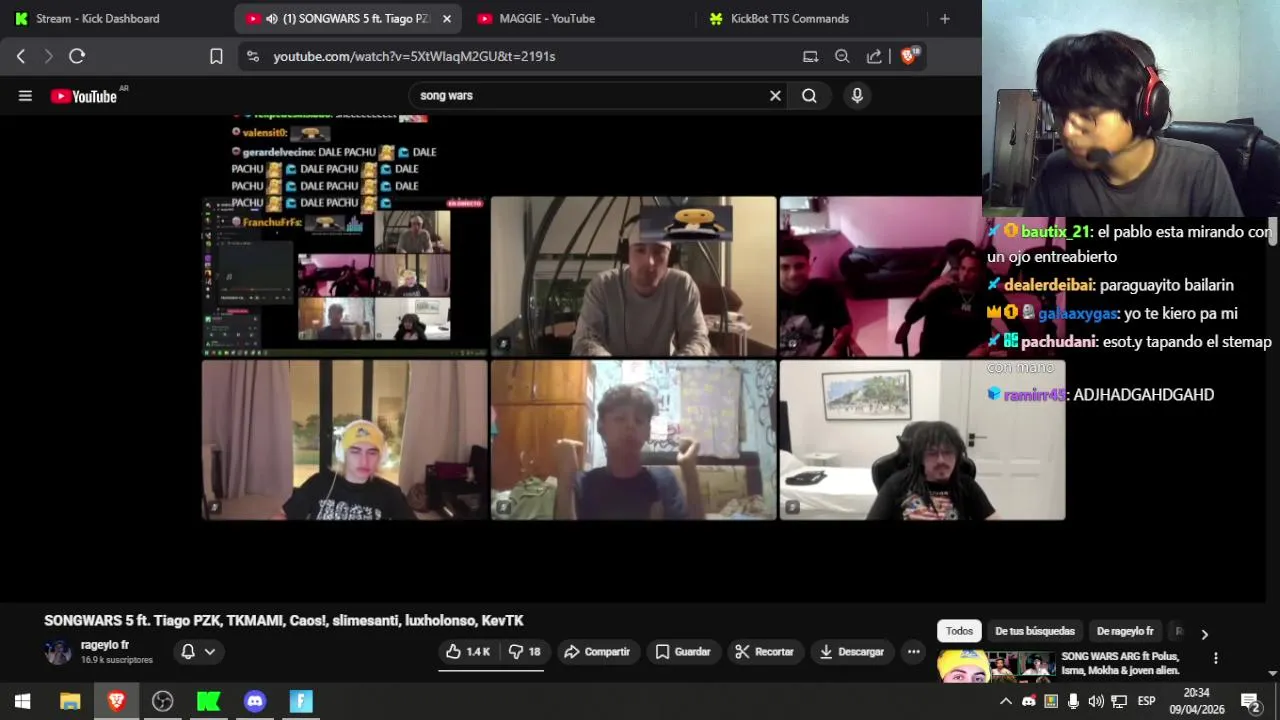The height and width of the screenshot is (720, 1280).
Task: Select the De tus búsquedas chip
Action: point(1035,631)
